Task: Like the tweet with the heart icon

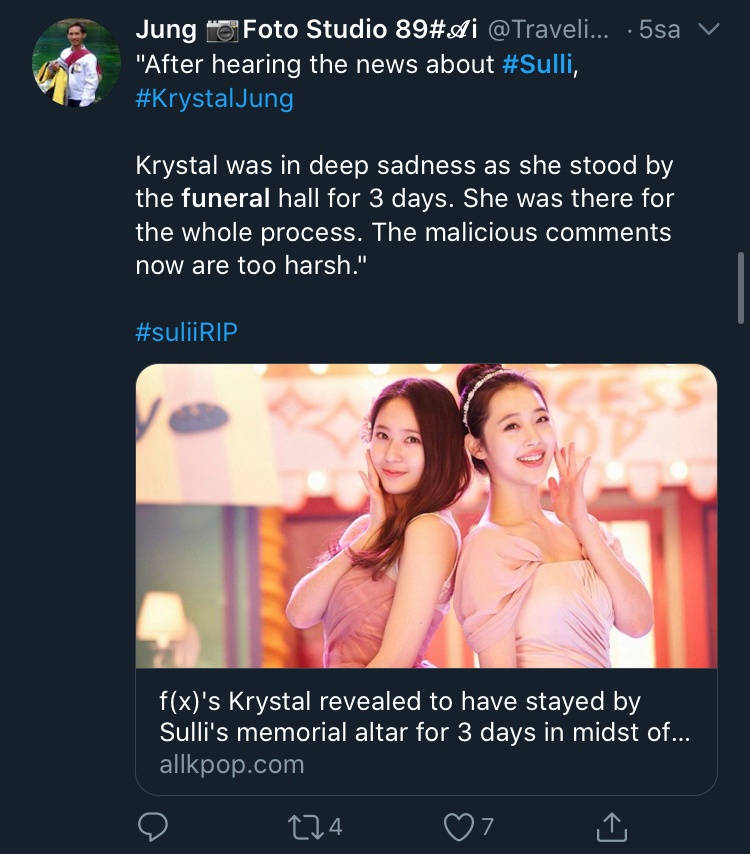Action: [457, 826]
